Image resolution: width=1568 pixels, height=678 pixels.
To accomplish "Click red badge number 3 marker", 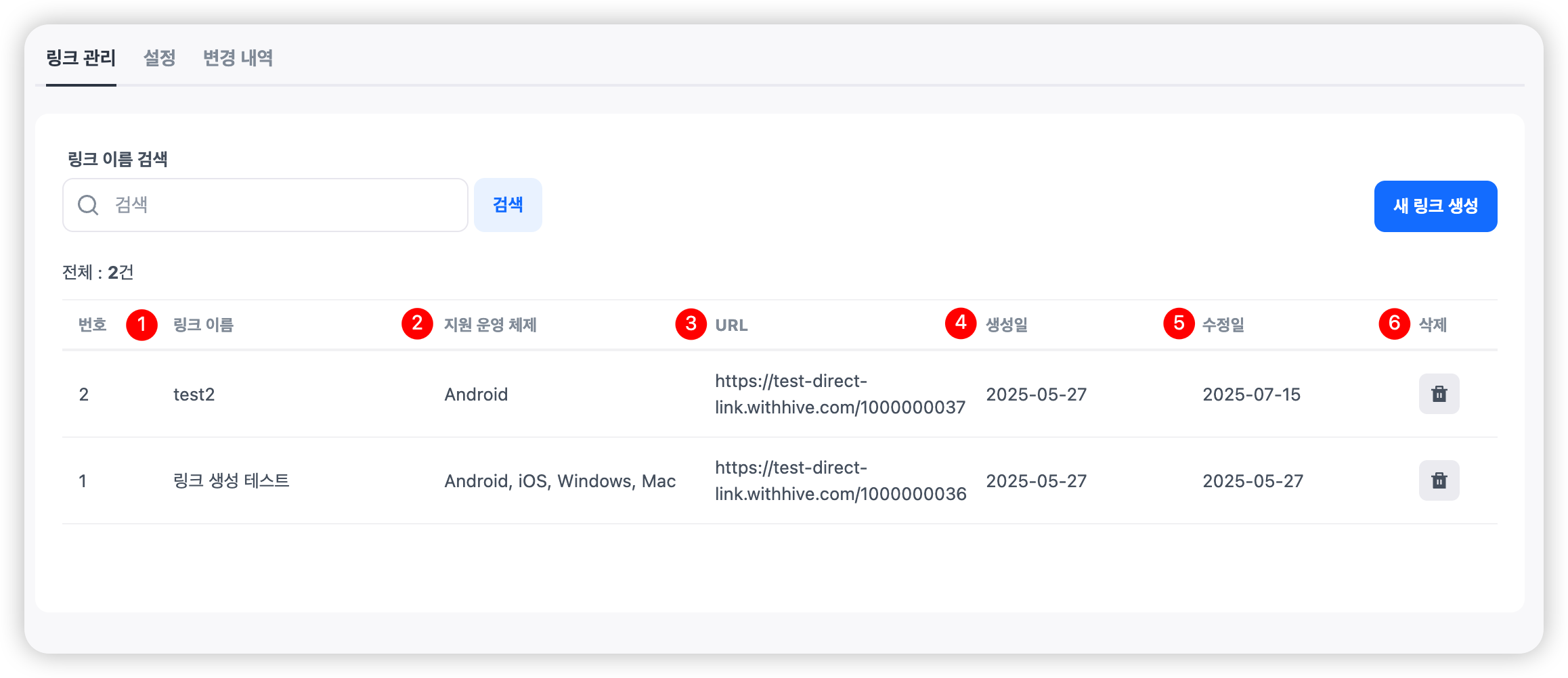I will [691, 324].
